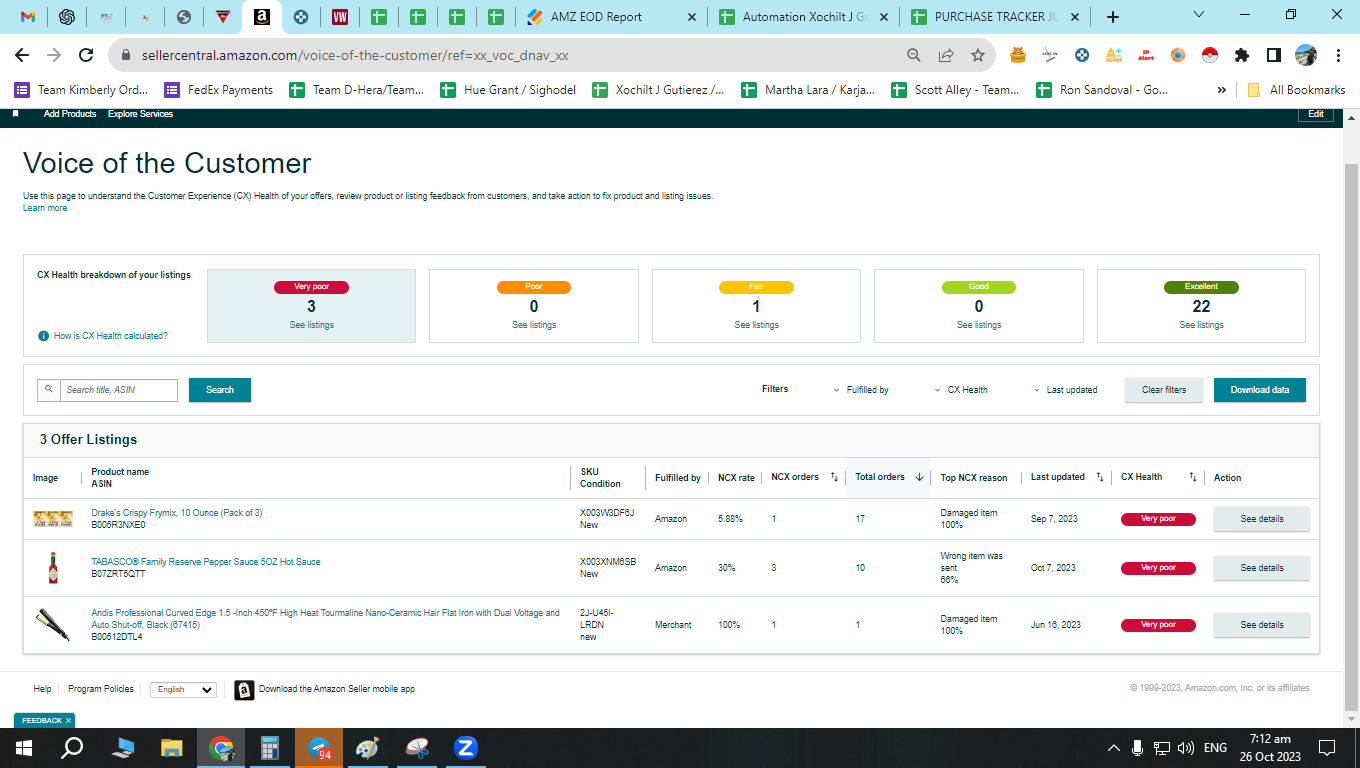Share this page icon in address bar
This screenshot has height=768, width=1360.
tap(946, 55)
